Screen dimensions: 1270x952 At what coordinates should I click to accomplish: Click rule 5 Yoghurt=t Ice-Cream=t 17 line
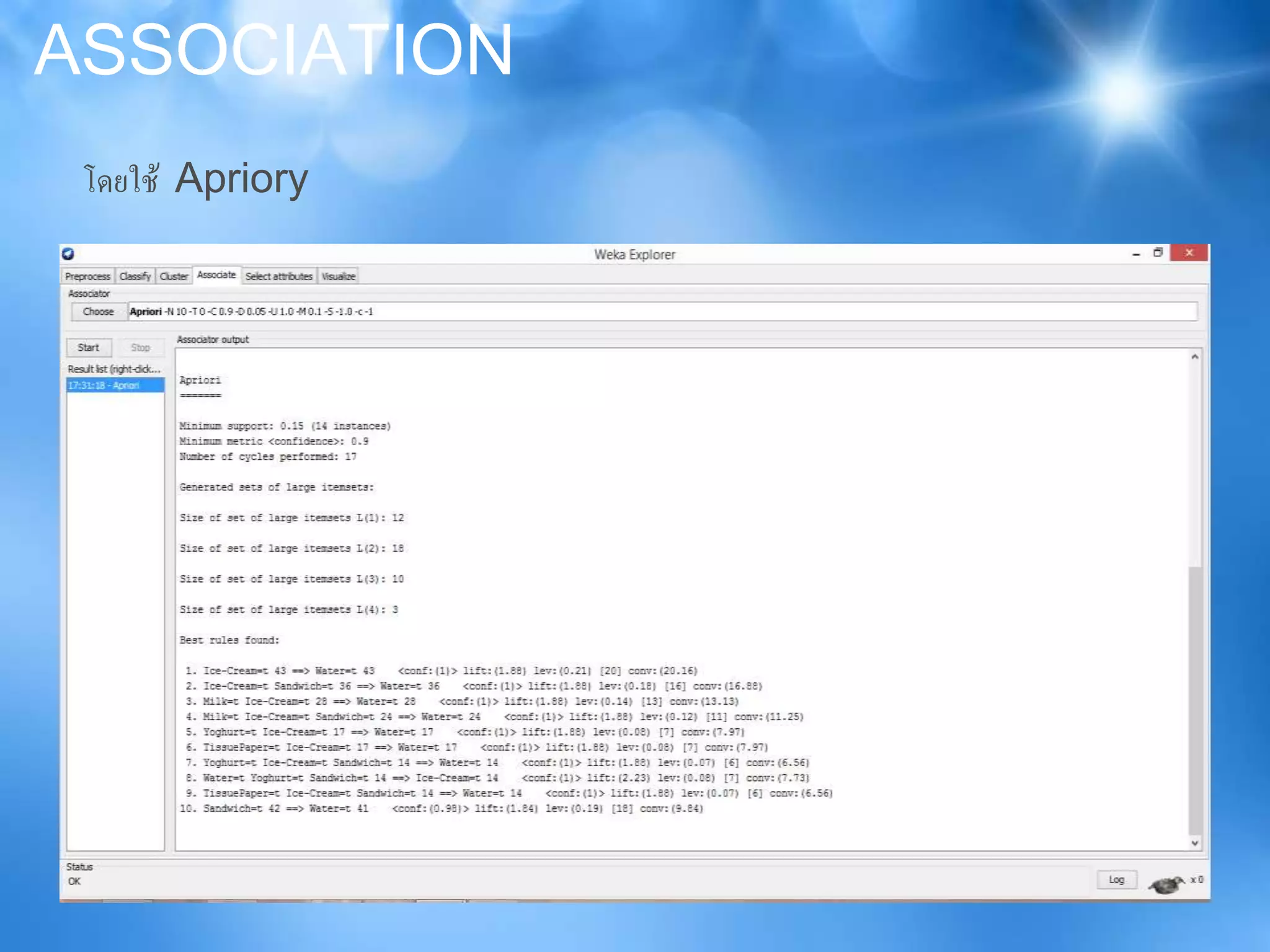(x=465, y=732)
